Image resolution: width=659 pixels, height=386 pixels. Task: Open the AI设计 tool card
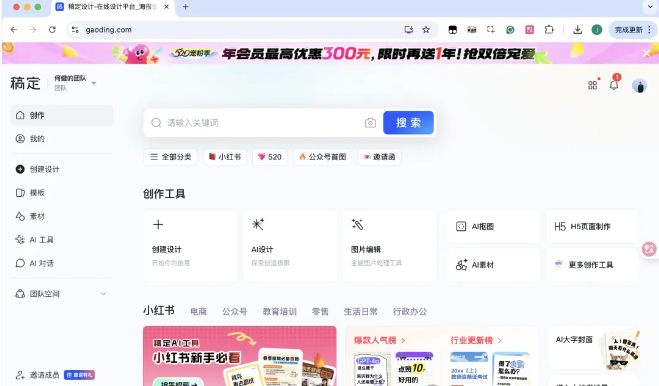290,246
